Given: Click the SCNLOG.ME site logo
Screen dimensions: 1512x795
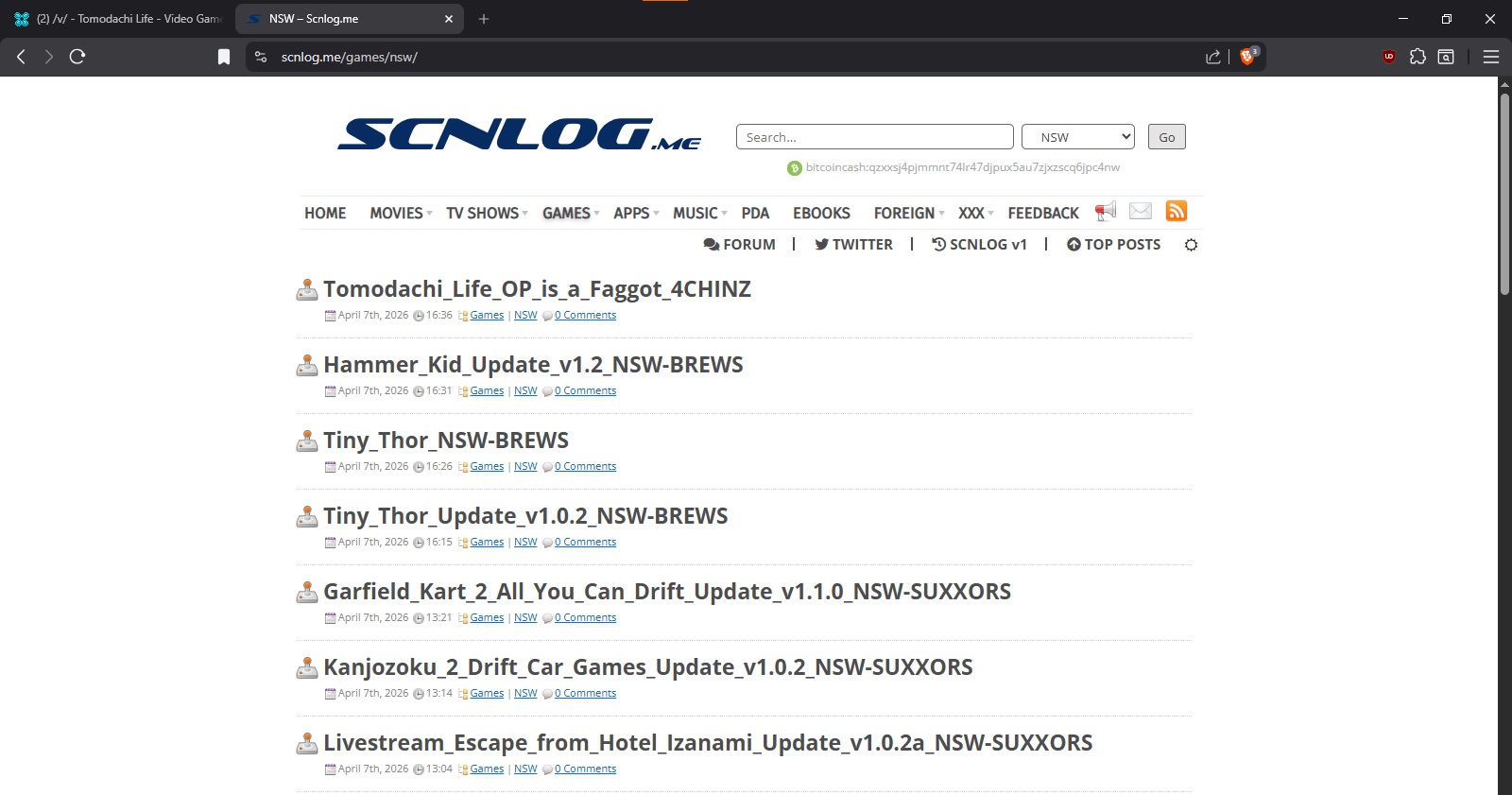Looking at the screenshot, I should pos(520,134).
